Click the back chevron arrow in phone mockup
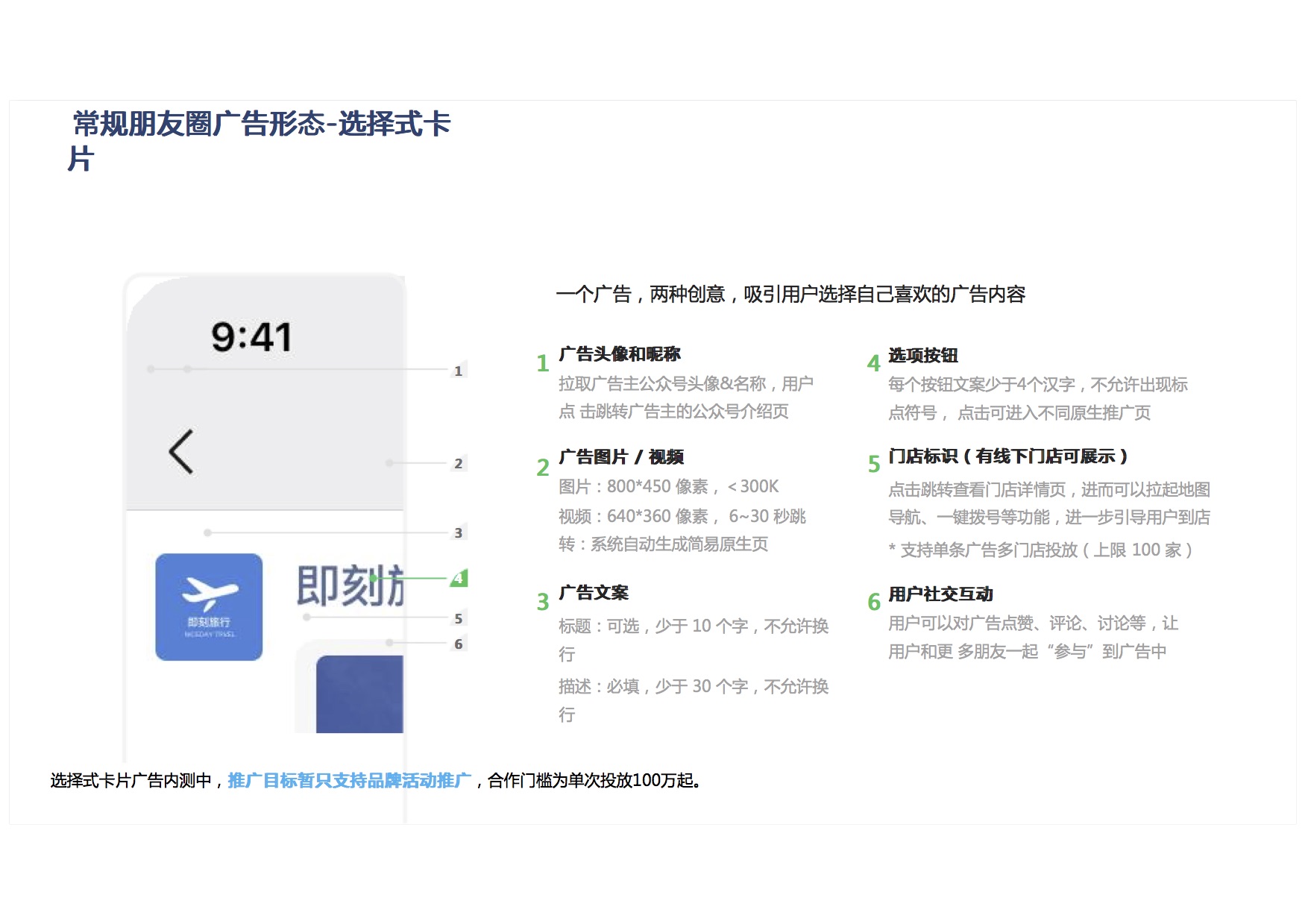Image resolution: width=1308 pixels, height=924 pixels. tap(181, 452)
